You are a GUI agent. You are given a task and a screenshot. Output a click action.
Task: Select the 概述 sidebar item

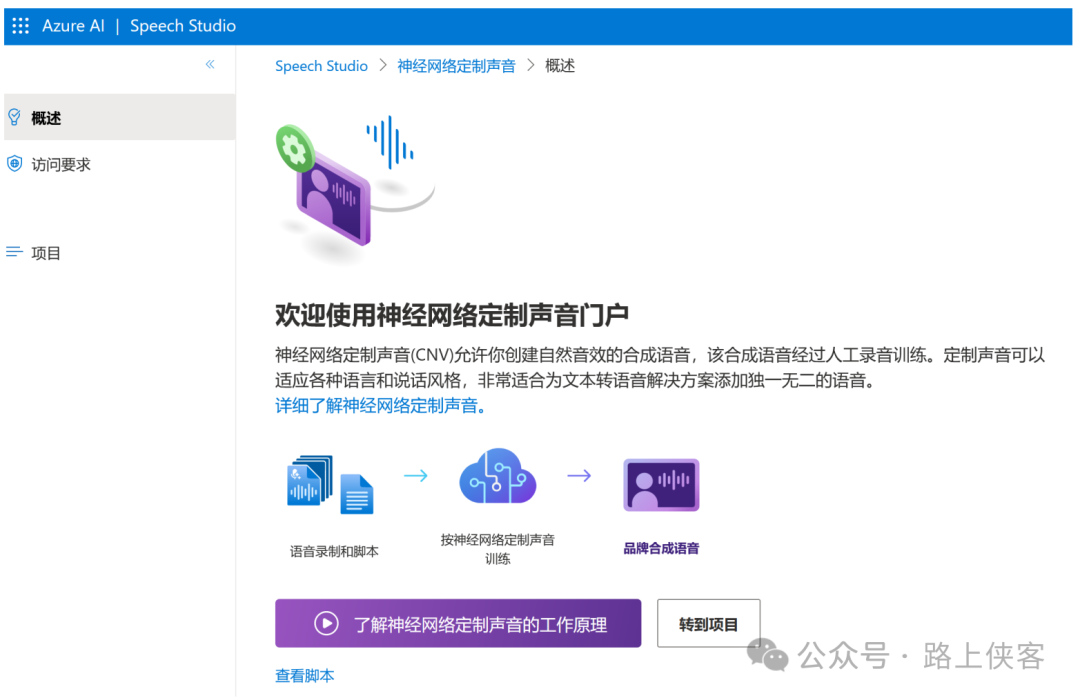point(119,118)
